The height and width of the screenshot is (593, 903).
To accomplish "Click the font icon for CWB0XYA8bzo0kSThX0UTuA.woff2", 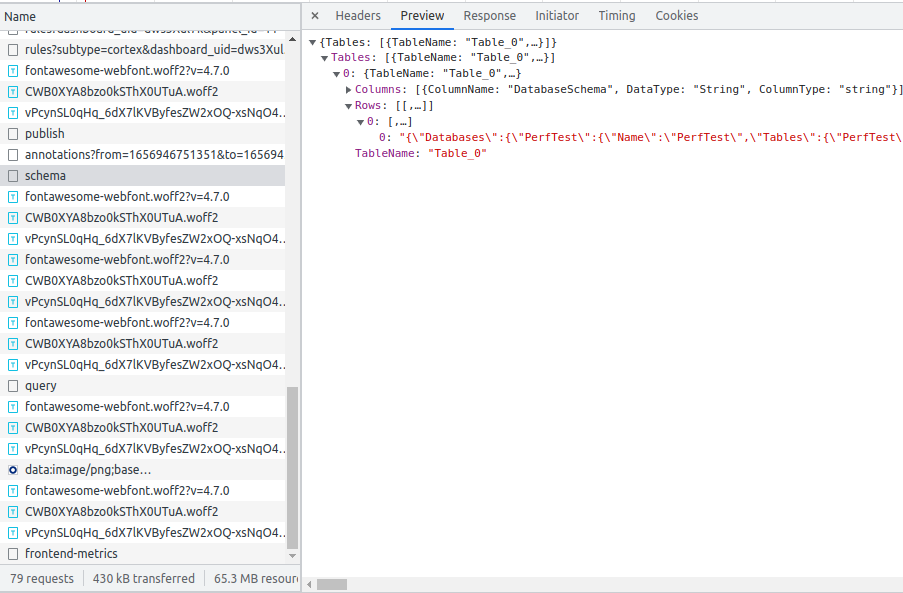I will click(x=12, y=91).
